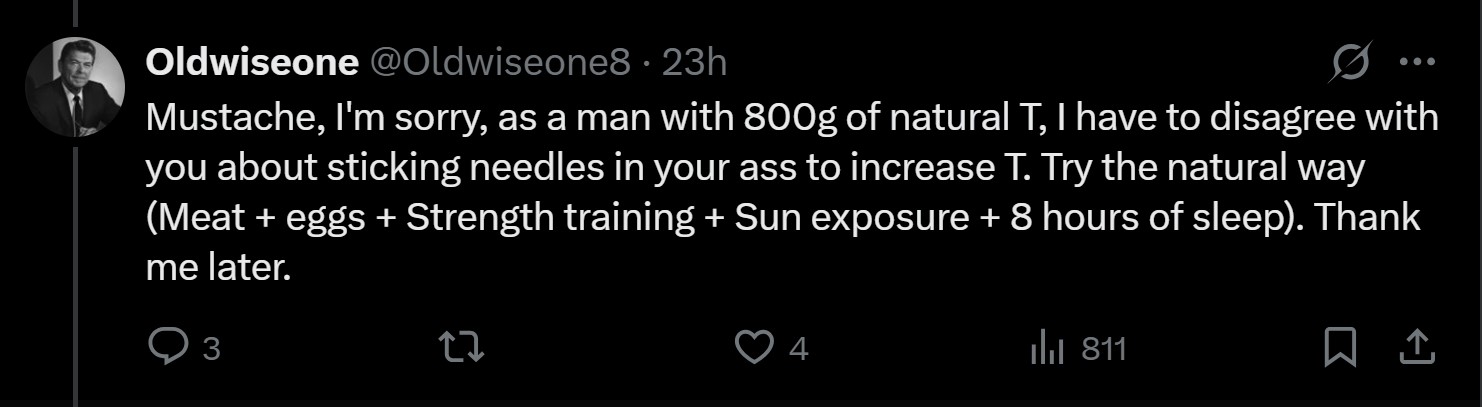The width and height of the screenshot is (1482, 407).
Task: Click the Grok slashed circle icon
Action: [1348, 64]
